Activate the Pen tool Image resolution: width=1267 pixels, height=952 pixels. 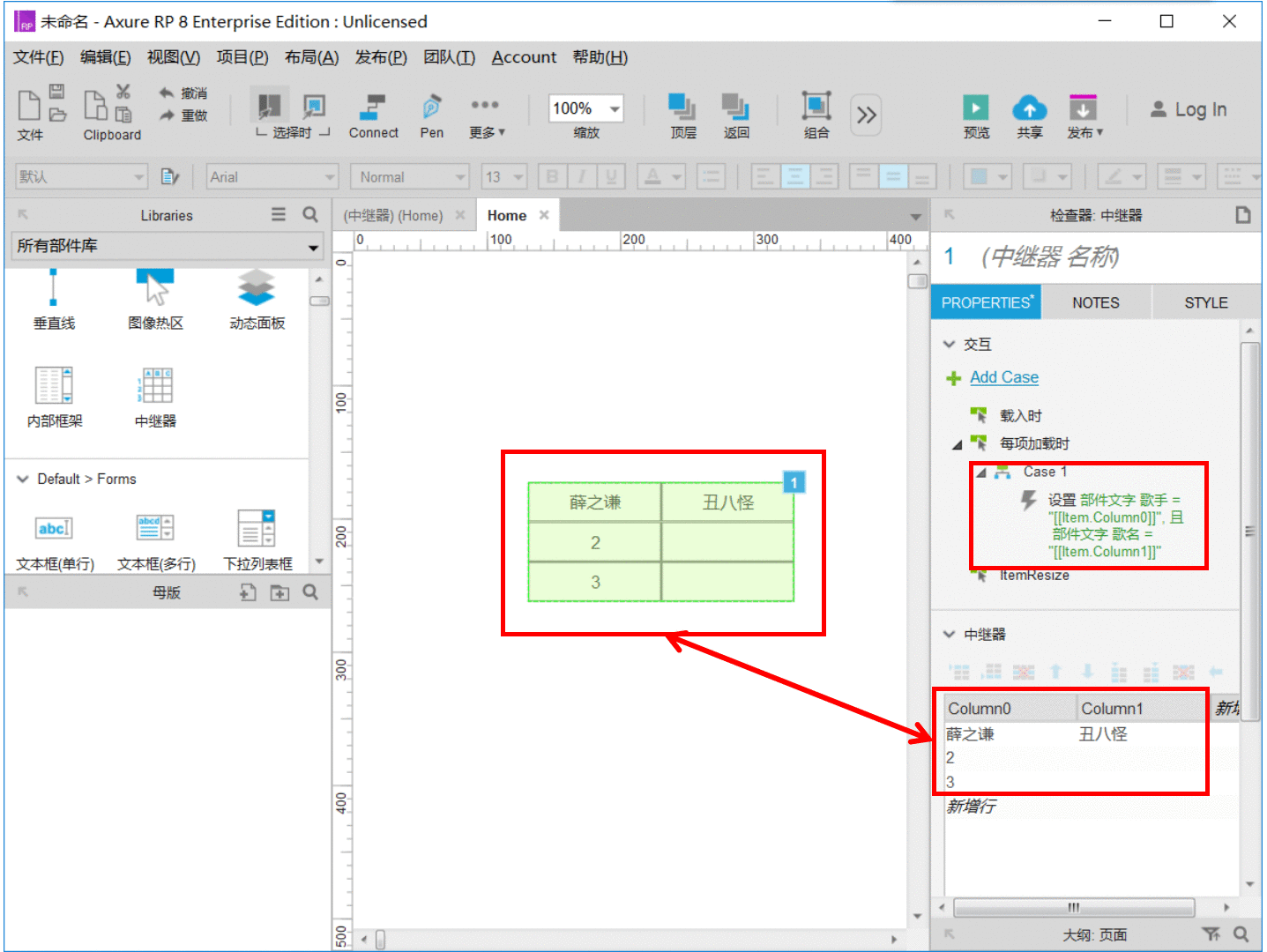click(431, 115)
